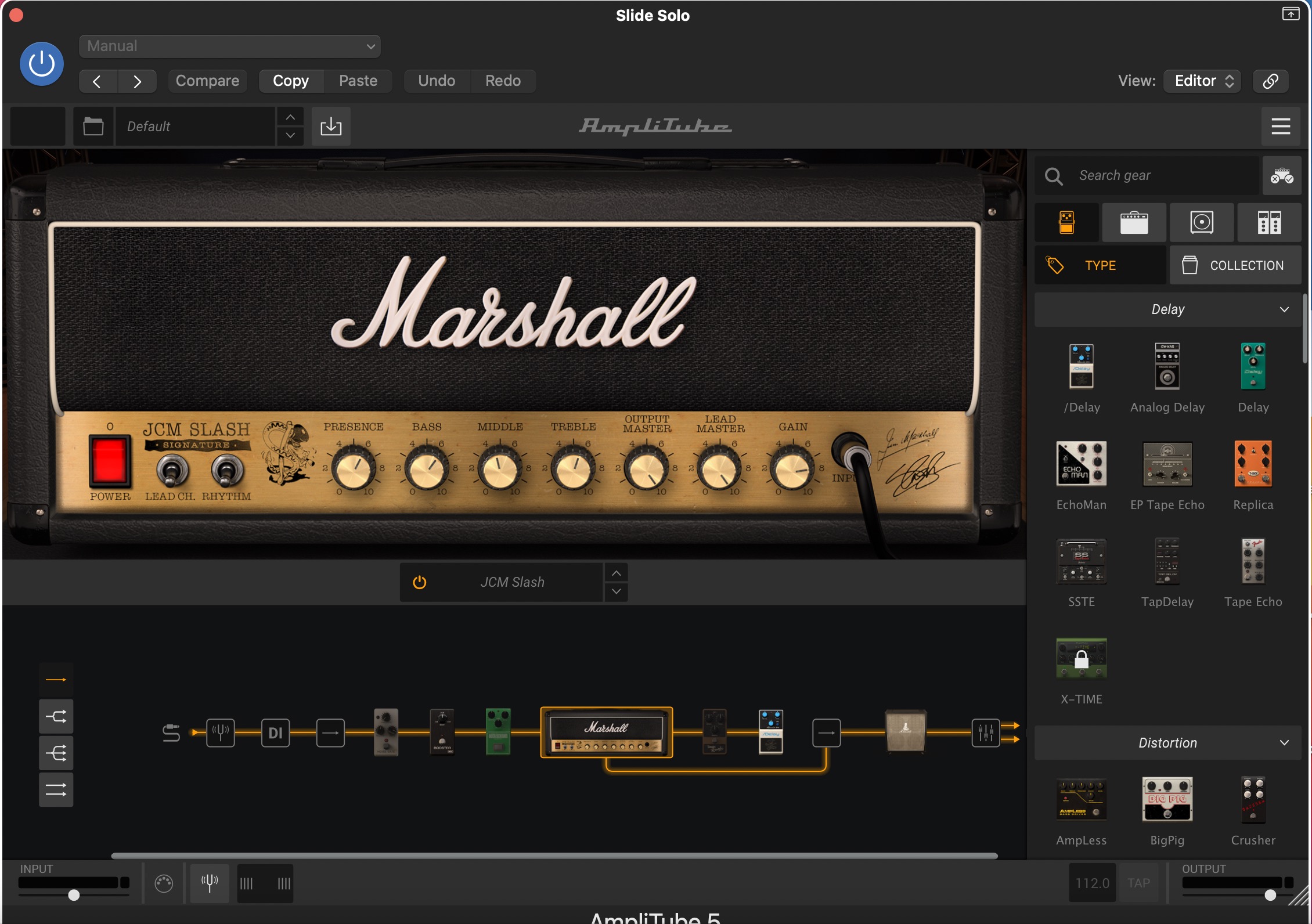Go to next preset arrow

click(x=137, y=81)
